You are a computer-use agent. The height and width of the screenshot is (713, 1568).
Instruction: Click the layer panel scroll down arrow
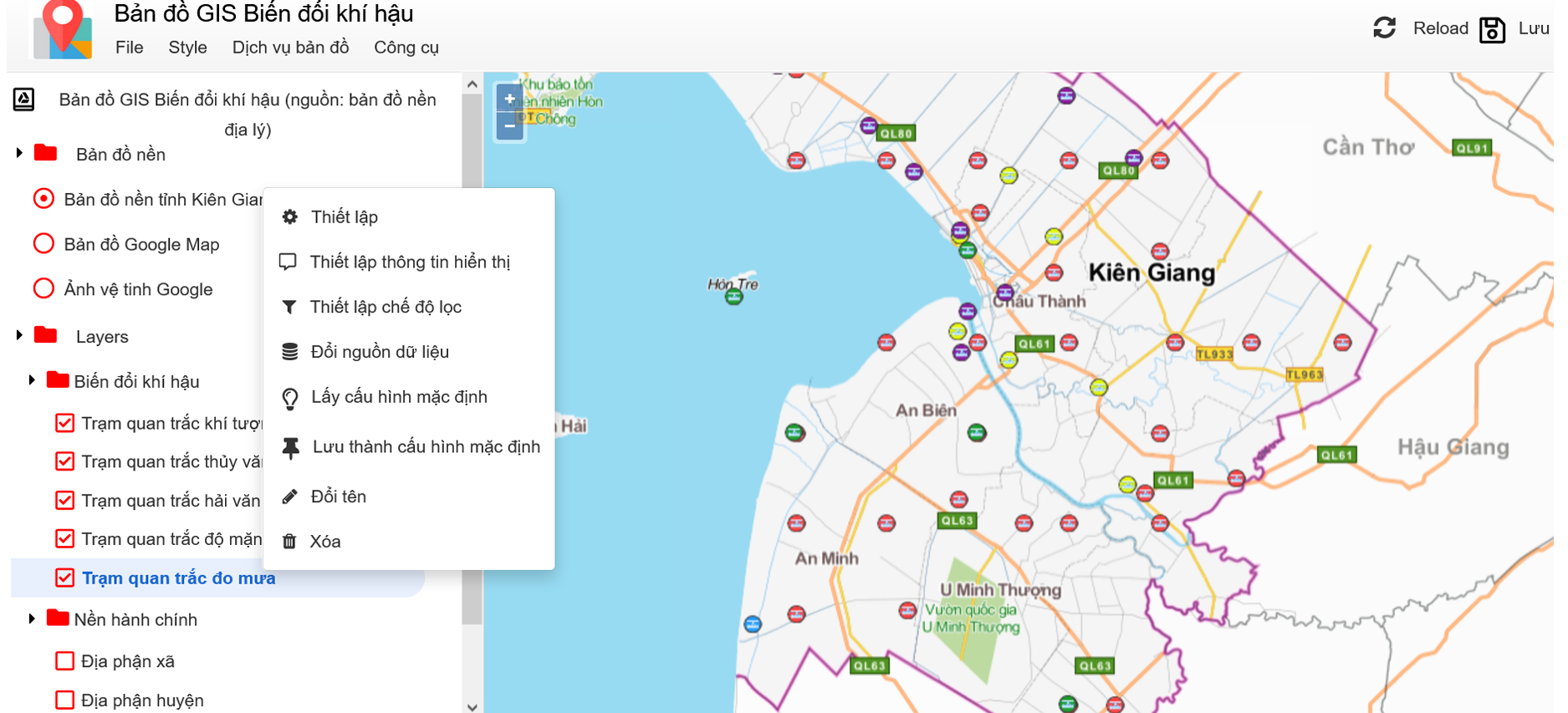[x=472, y=706]
